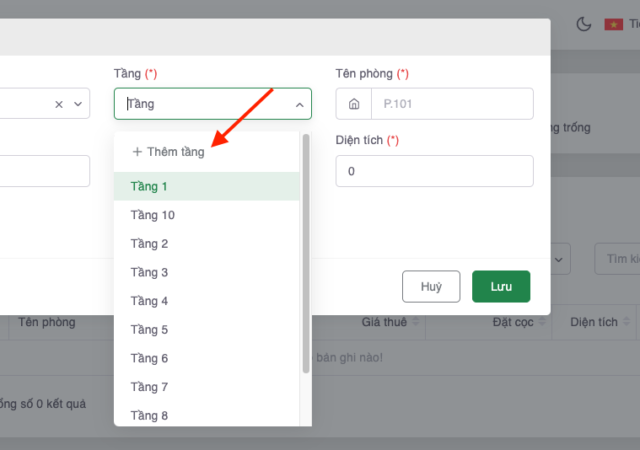This screenshot has height=450, width=640.
Task: Click the plus icon for Thêm tầng
Action: (137, 152)
